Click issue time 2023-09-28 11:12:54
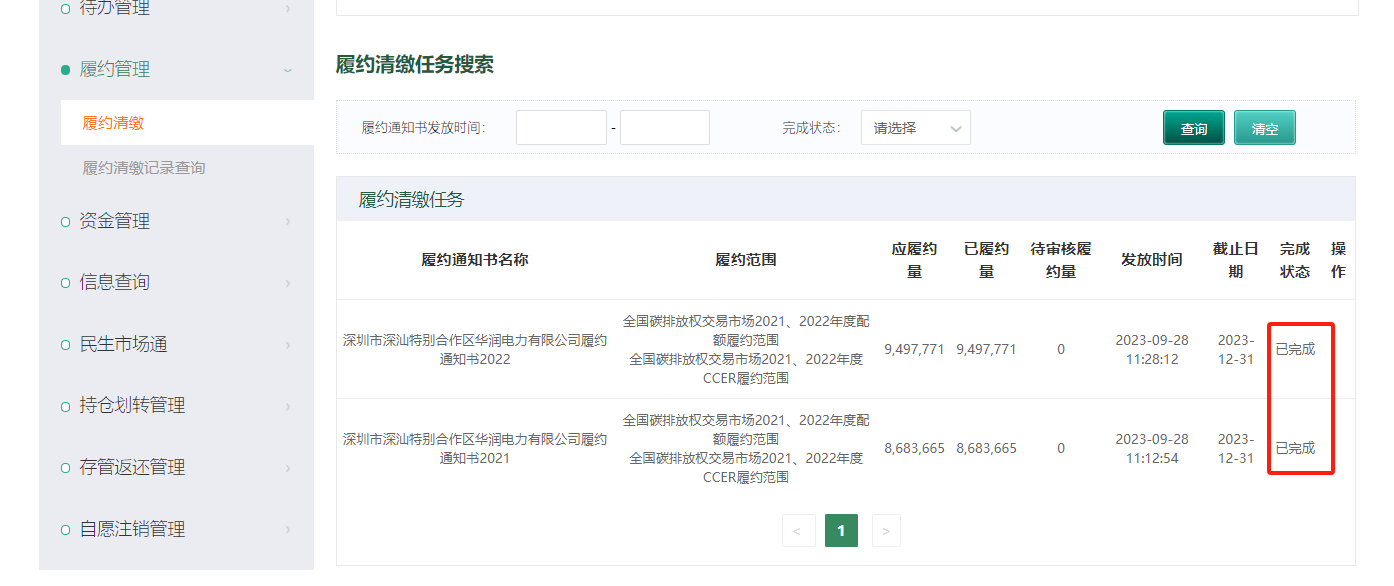Screen dimensions: 1394x586 coord(1152,448)
